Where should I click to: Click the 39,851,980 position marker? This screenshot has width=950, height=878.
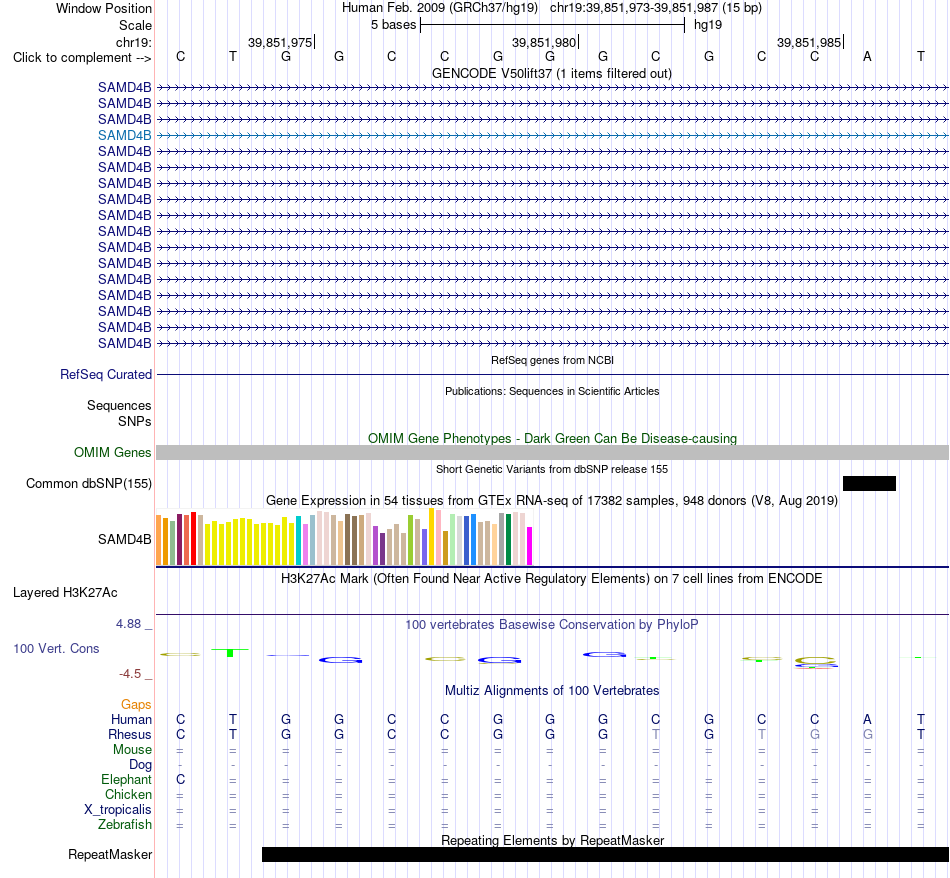coord(544,42)
